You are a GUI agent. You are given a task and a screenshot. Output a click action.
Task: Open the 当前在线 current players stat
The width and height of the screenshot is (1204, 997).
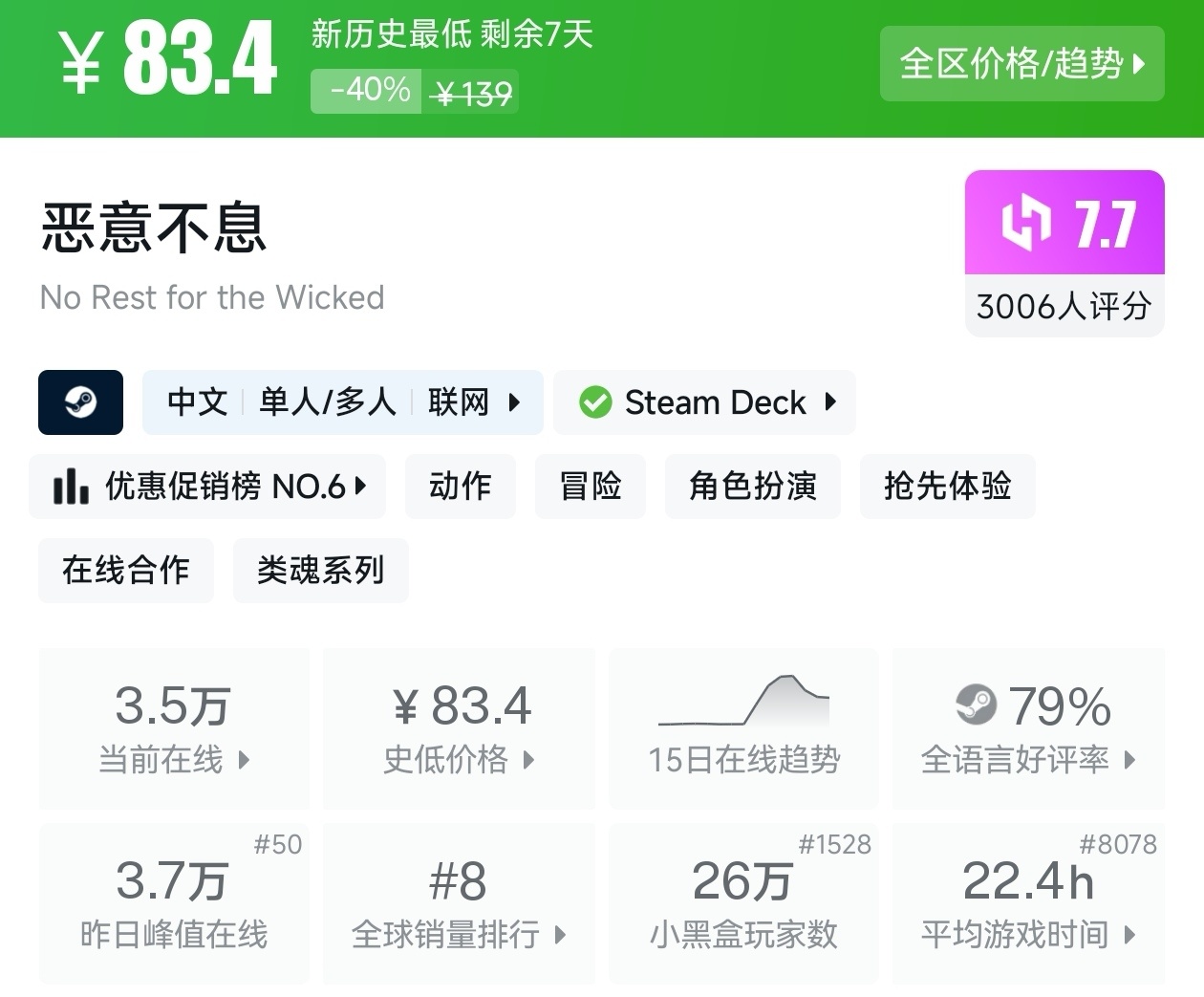[174, 728]
